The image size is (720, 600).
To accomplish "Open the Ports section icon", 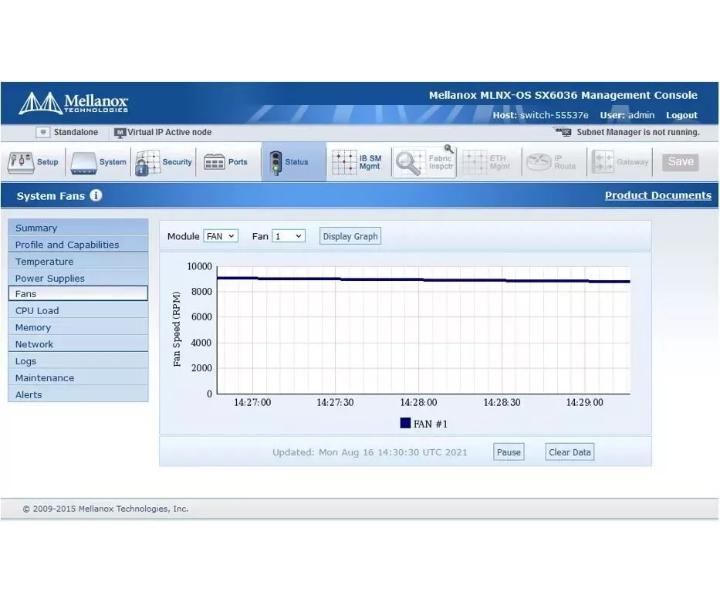I will pyautogui.click(x=214, y=162).
